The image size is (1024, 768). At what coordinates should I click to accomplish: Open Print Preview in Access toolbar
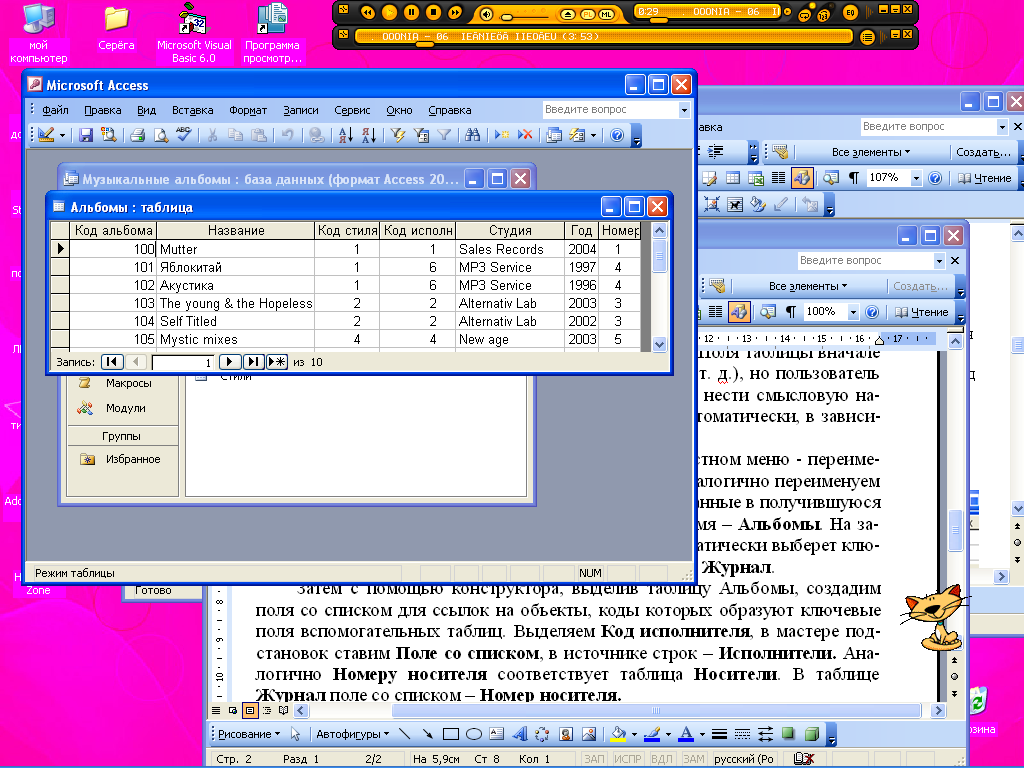(x=161, y=135)
